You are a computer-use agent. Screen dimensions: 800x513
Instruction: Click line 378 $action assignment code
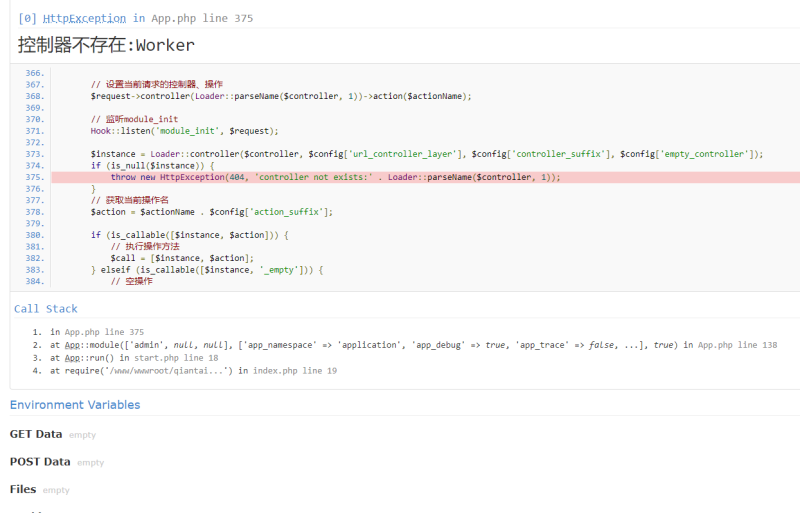(212, 212)
